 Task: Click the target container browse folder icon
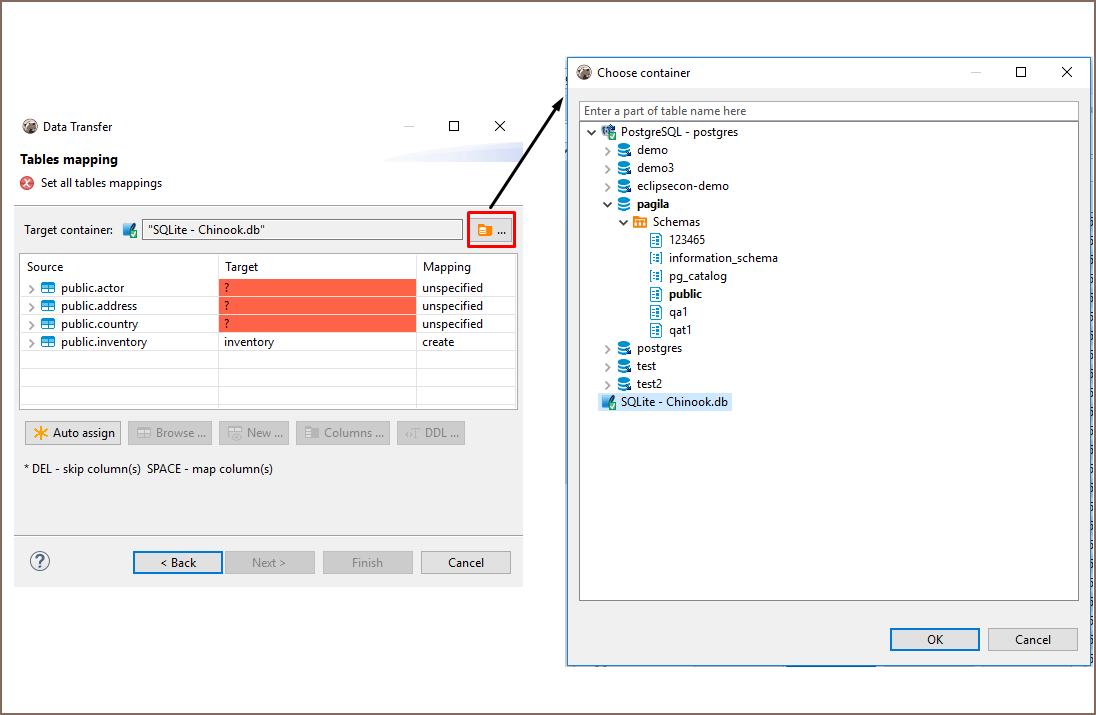pyautogui.click(x=486, y=231)
